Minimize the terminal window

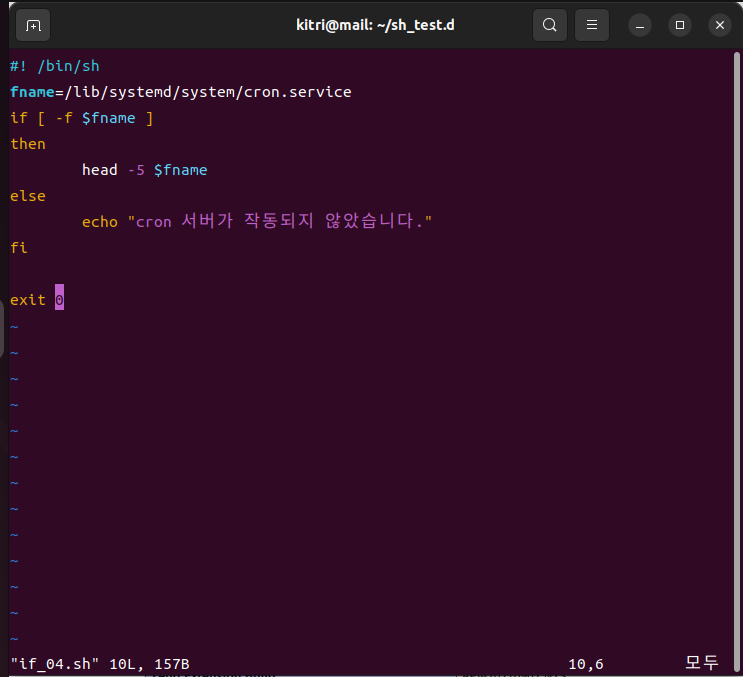tap(640, 25)
